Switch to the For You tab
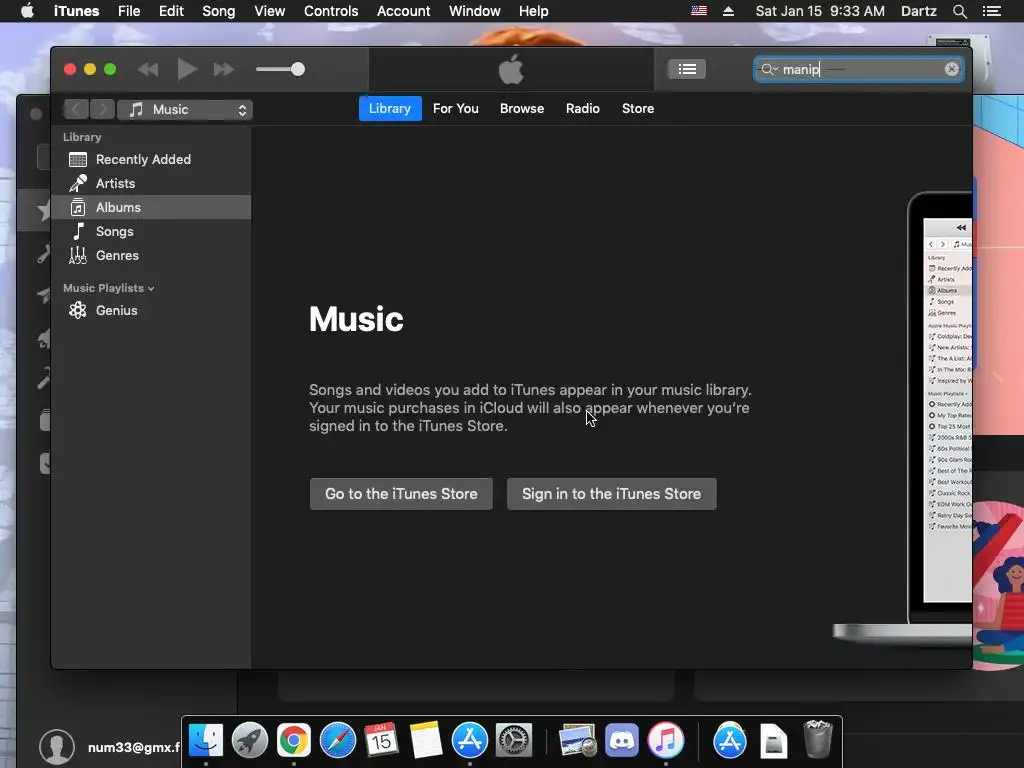Image resolution: width=1024 pixels, height=768 pixels. click(456, 108)
